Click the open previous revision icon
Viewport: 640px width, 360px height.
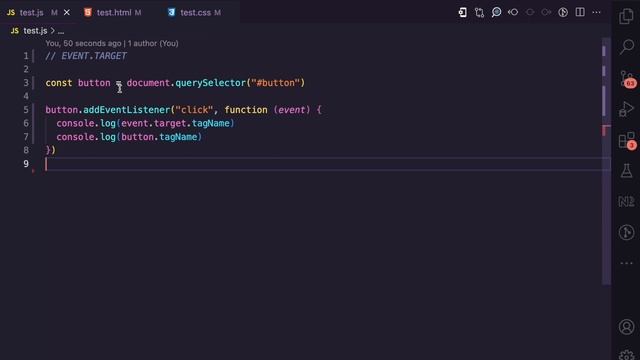(513, 12)
